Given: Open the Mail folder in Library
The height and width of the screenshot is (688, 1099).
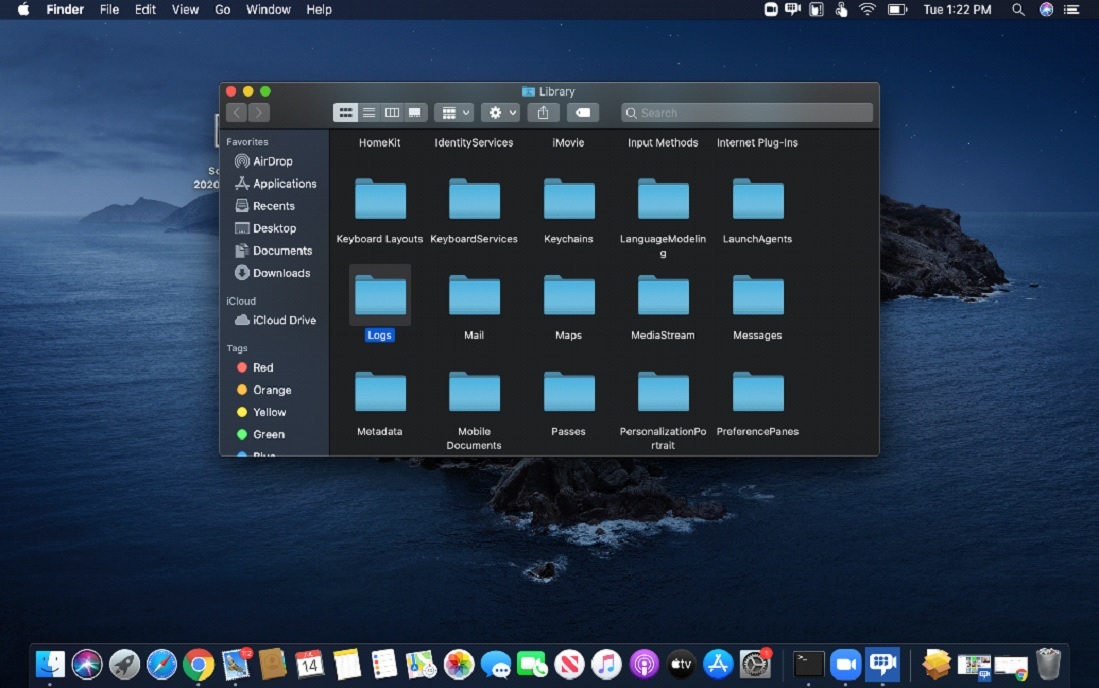Looking at the screenshot, I should [x=475, y=296].
